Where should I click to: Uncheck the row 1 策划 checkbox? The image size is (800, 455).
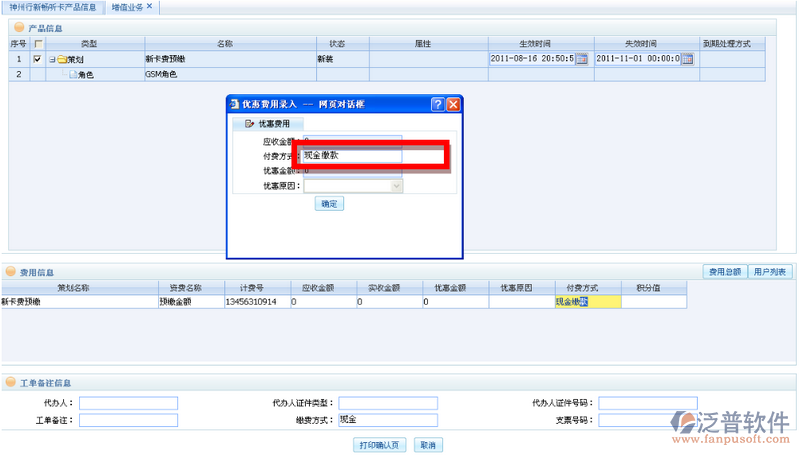pyautogui.click(x=38, y=59)
